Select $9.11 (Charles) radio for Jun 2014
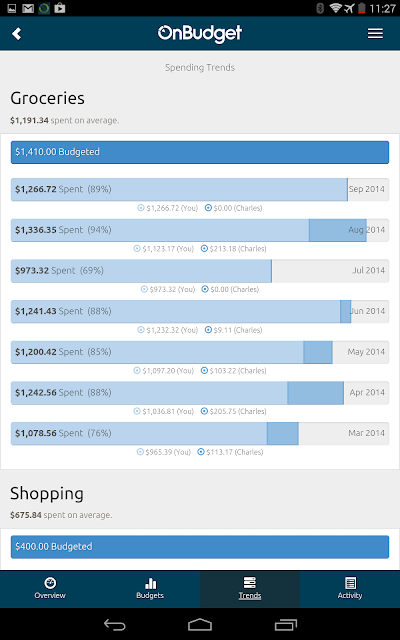Image resolution: width=400 pixels, height=640 pixels. pos(208,330)
